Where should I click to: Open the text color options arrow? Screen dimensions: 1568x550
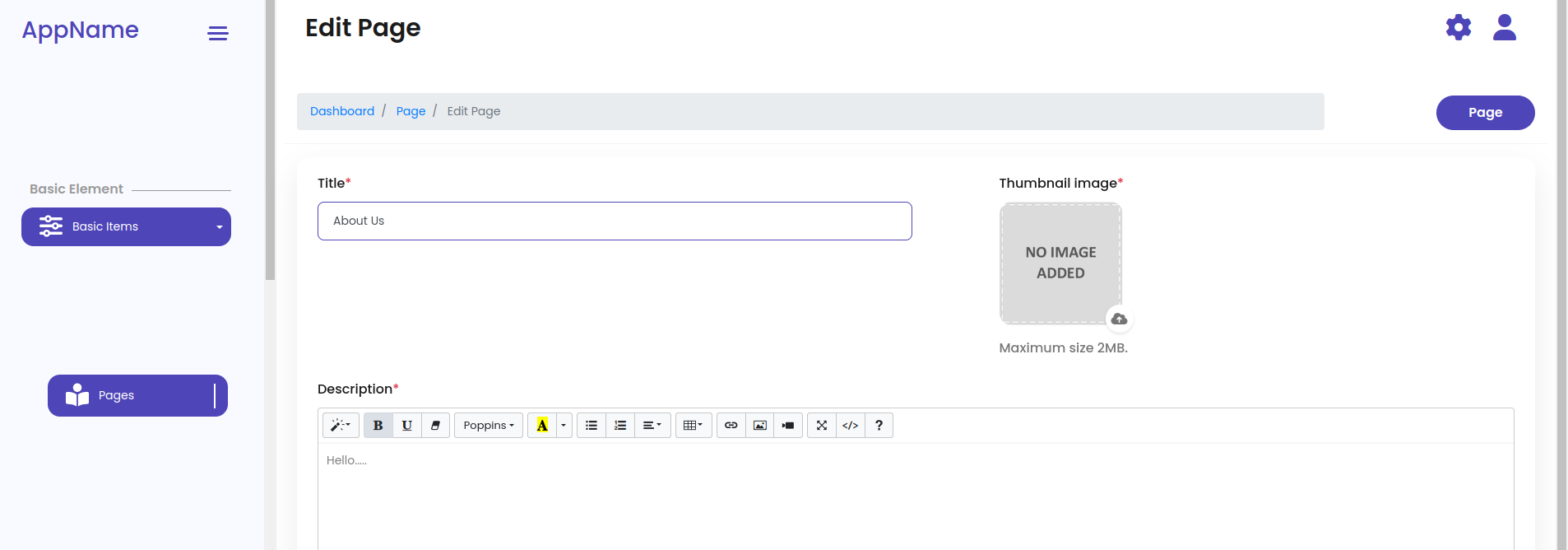564,426
